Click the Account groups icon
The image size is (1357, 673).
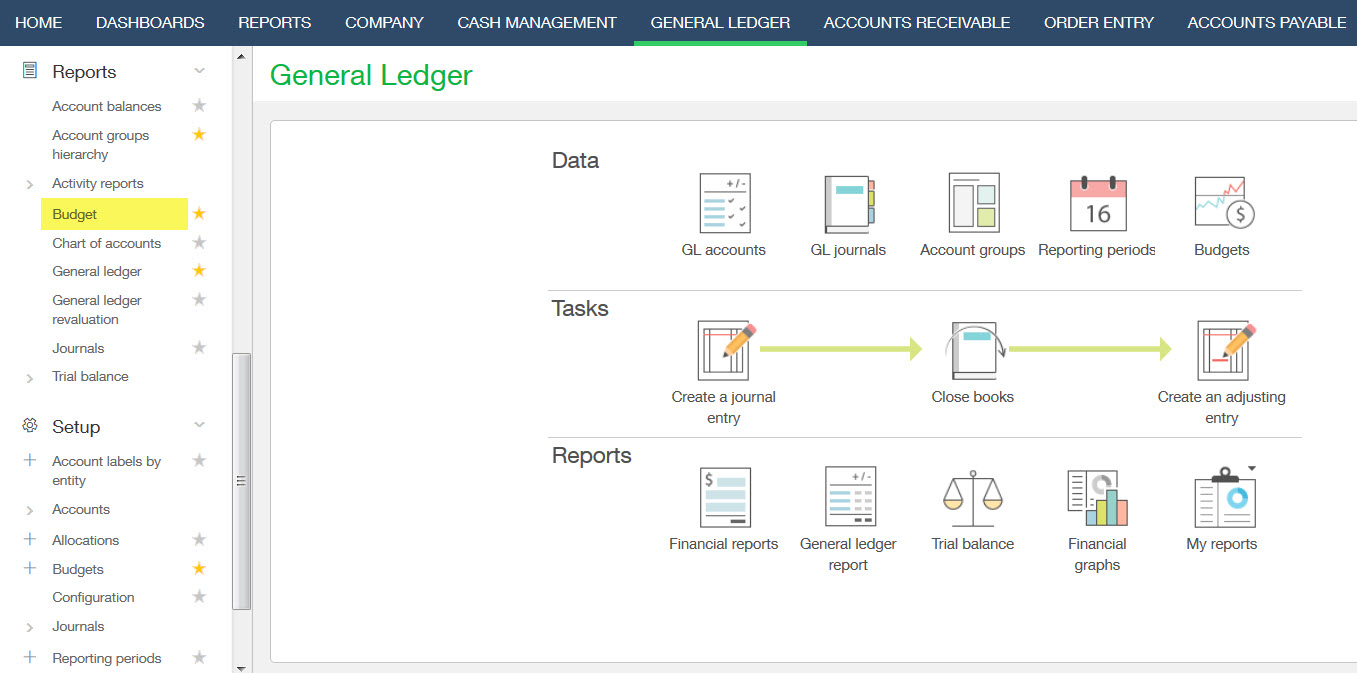point(973,203)
